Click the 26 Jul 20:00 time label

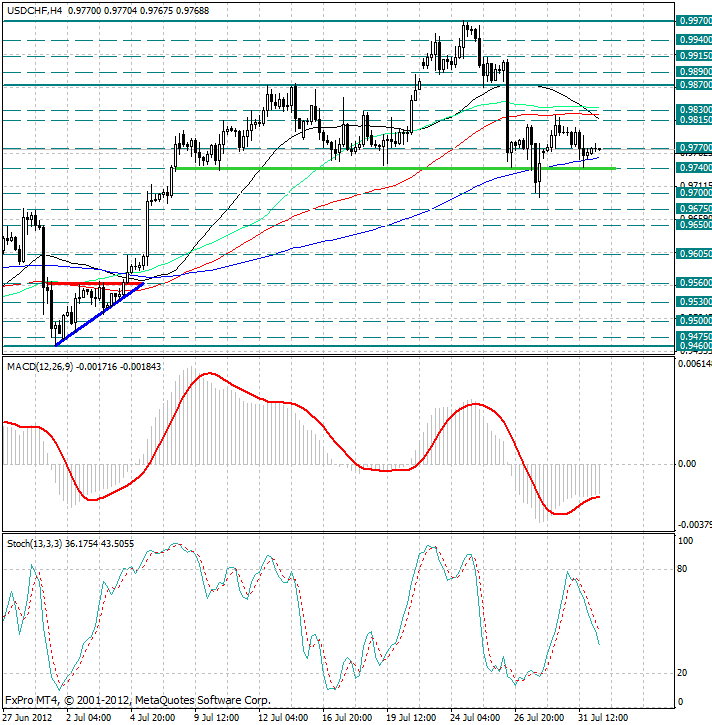(539, 718)
